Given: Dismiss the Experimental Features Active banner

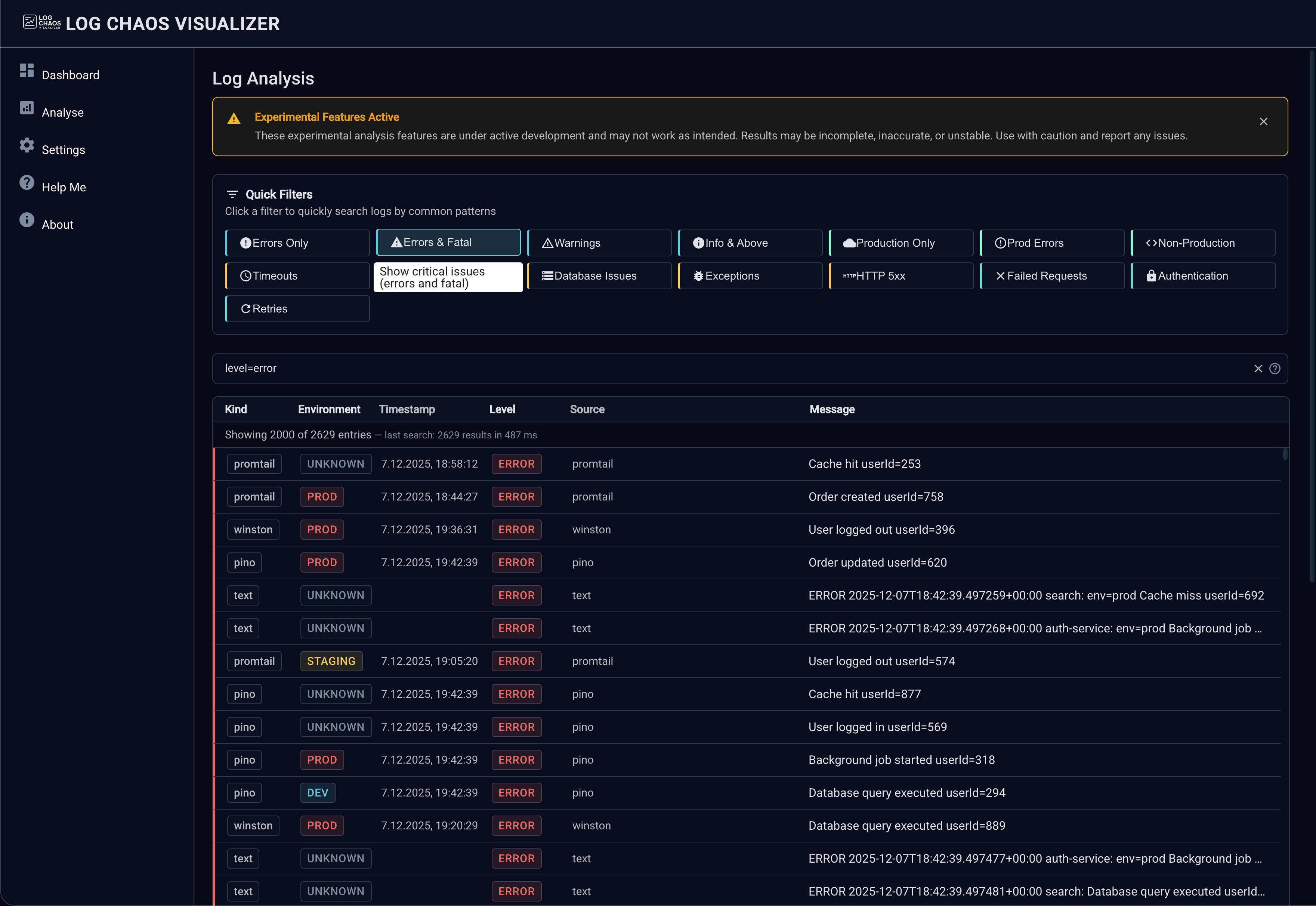Looking at the screenshot, I should [x=1263, y=121].
